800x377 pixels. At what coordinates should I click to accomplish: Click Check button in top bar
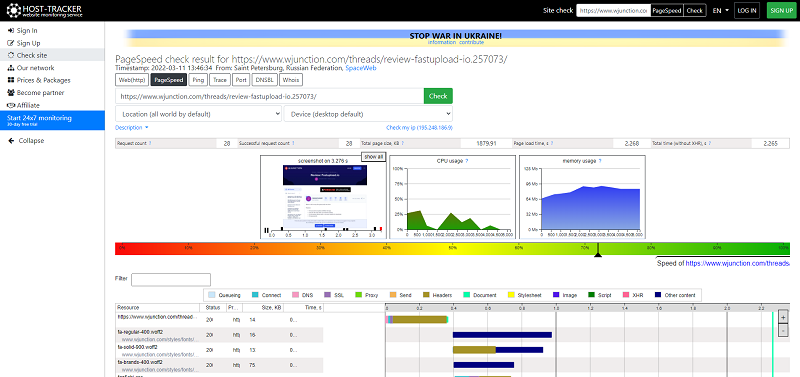coord(694,10)
